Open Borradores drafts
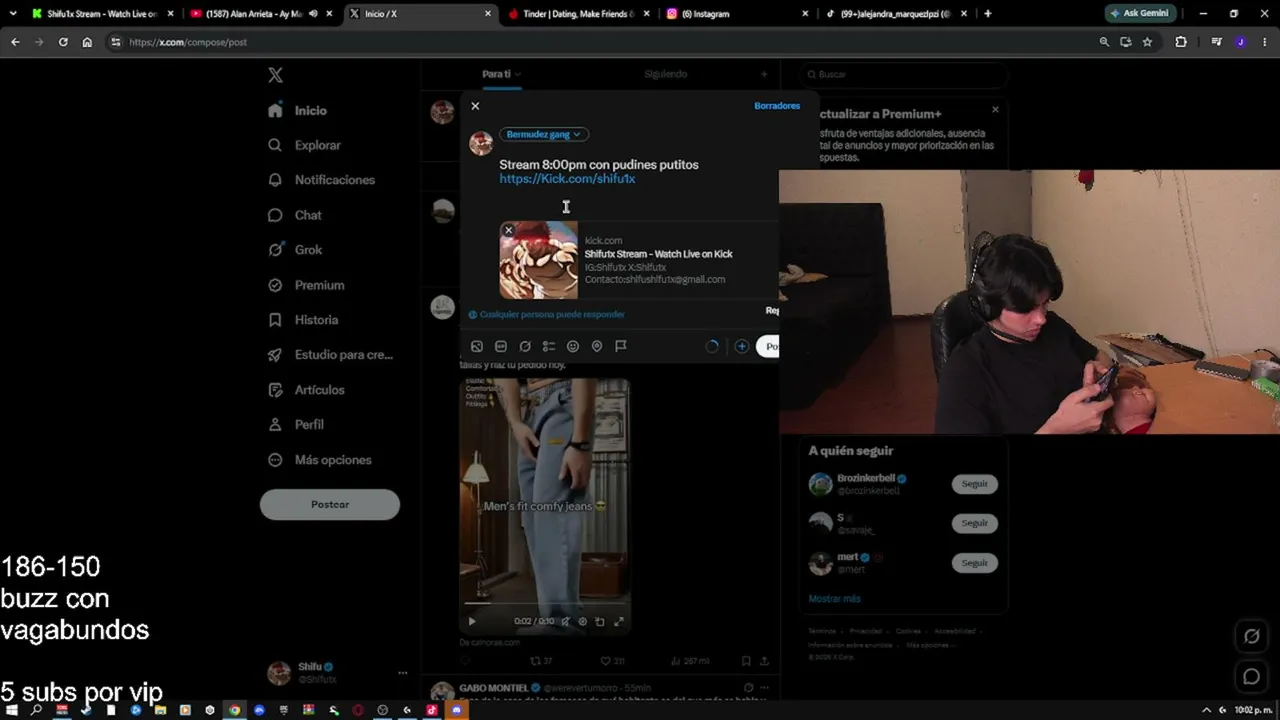Viewport: 1280px width, 720px height. click(777, 106)
